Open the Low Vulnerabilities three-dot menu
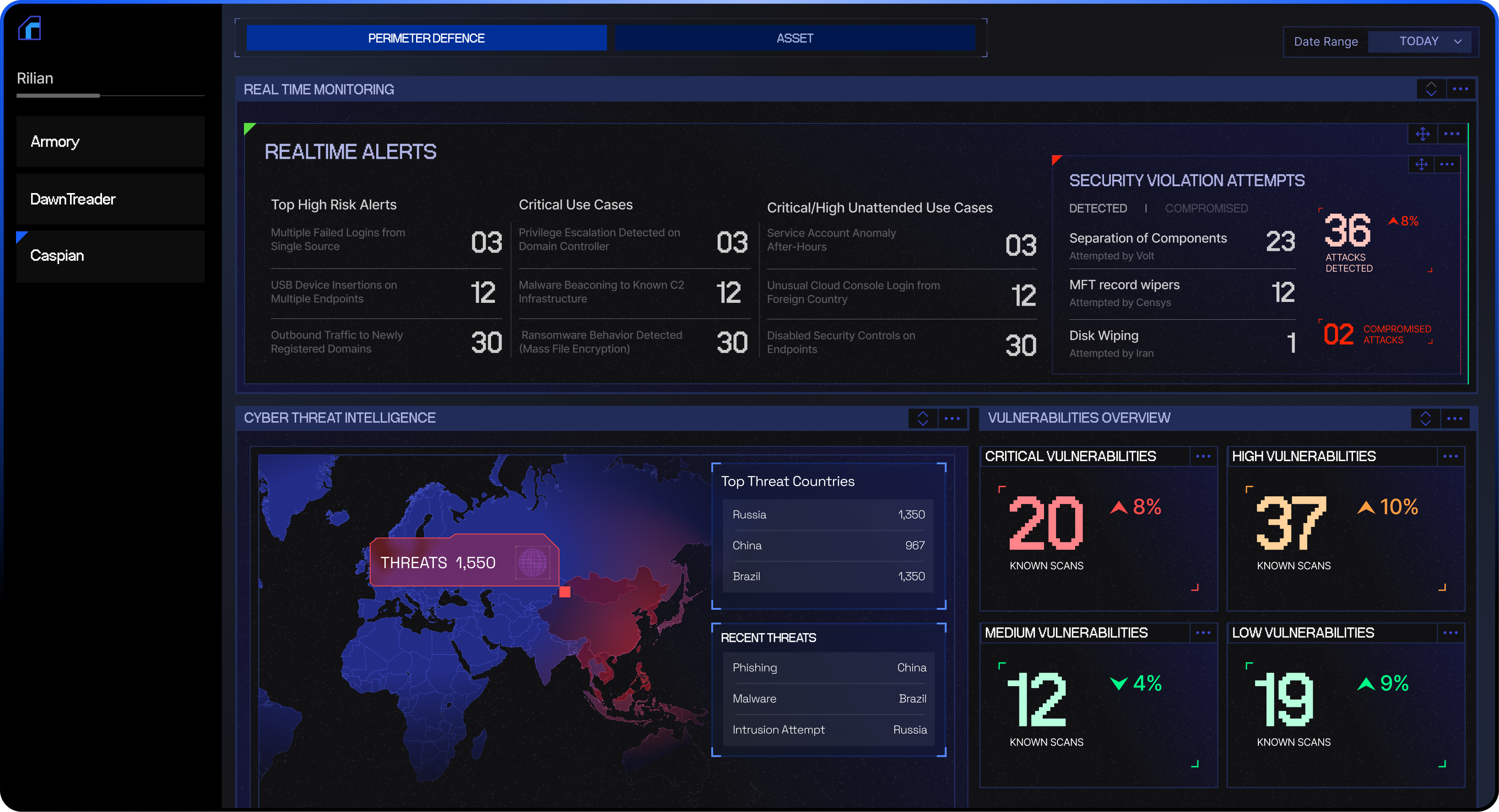 [x=1450, y=633]
